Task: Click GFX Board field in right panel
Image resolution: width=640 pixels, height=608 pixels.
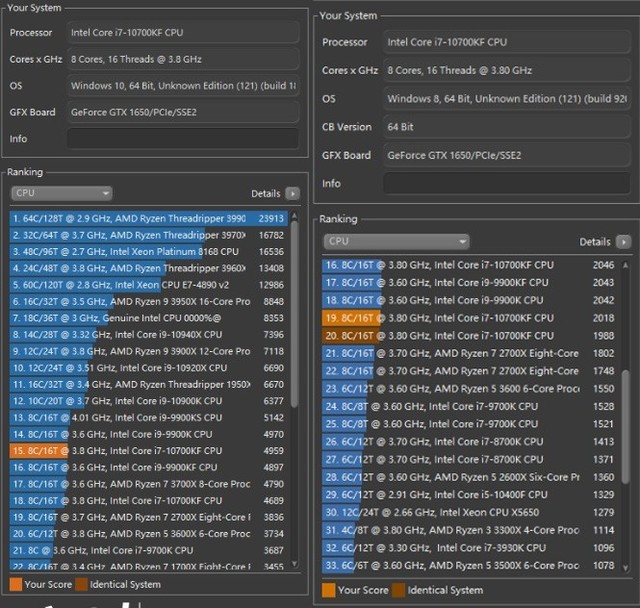Action: (x=507, y=155)
